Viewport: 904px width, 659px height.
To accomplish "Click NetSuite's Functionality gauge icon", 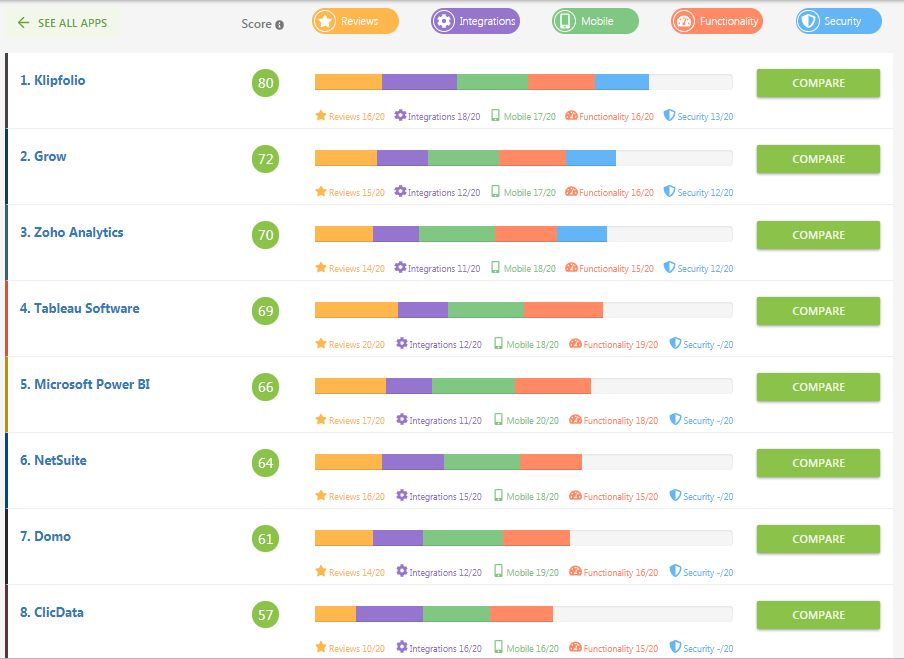I will [575, 496].
